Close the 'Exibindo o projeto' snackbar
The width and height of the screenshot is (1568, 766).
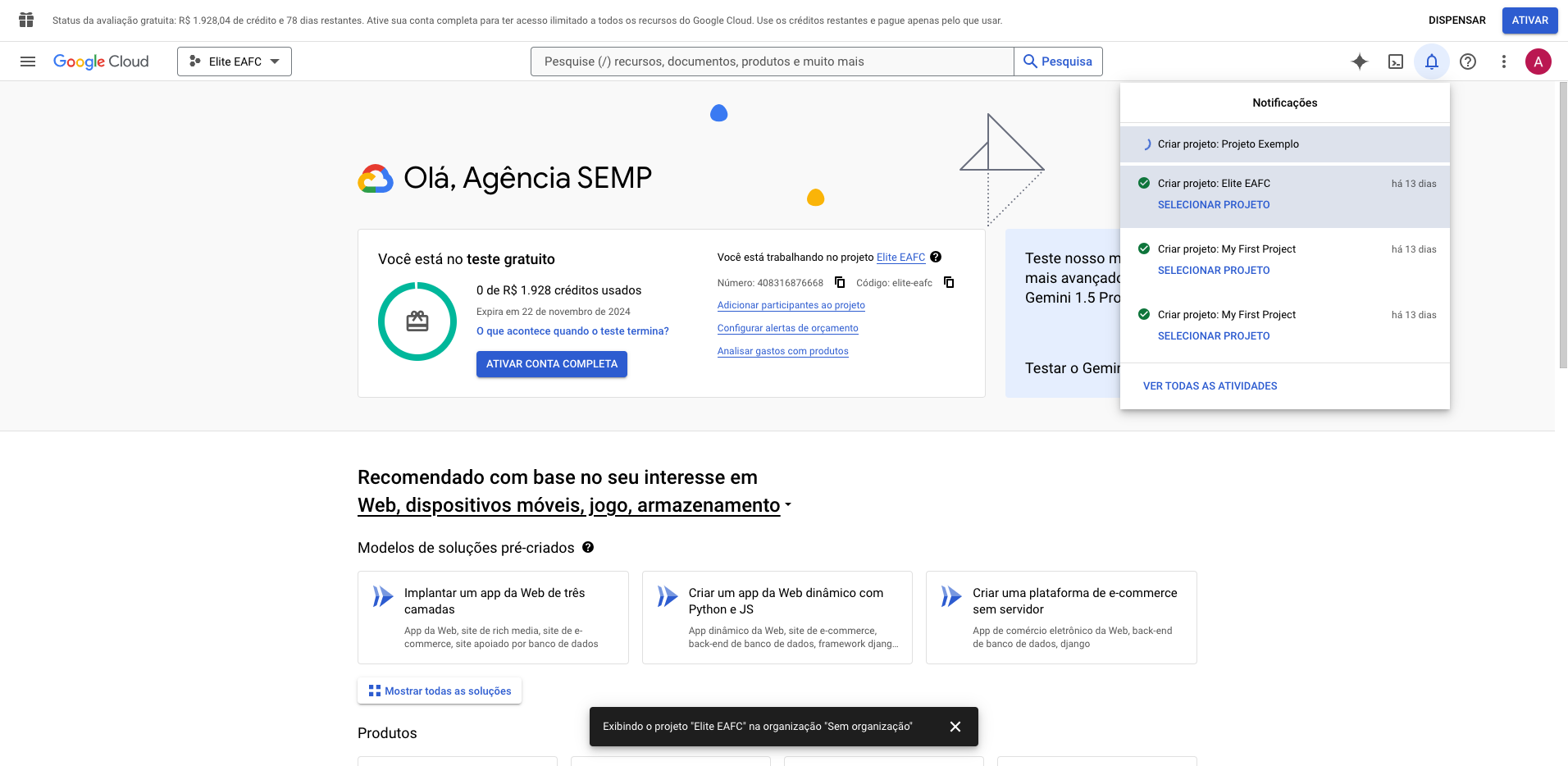(x=955, y=727)
